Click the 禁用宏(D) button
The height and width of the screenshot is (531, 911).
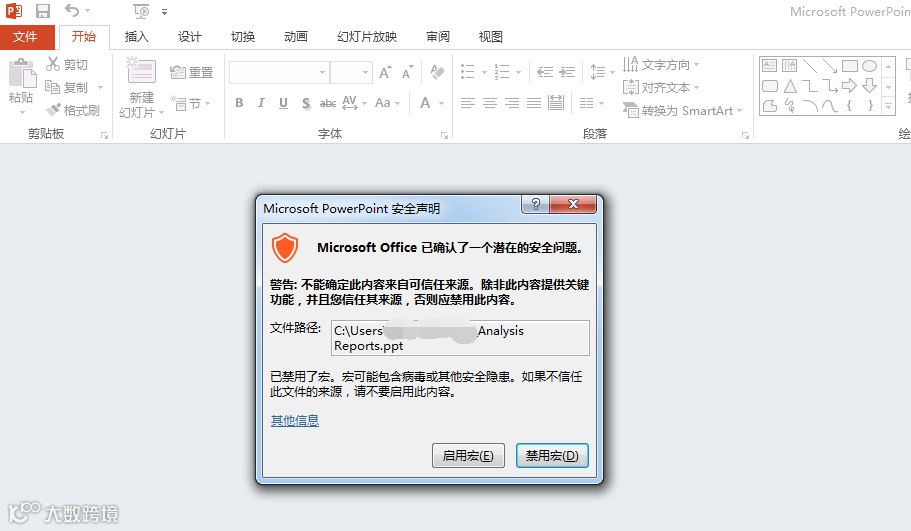[552, 455]
